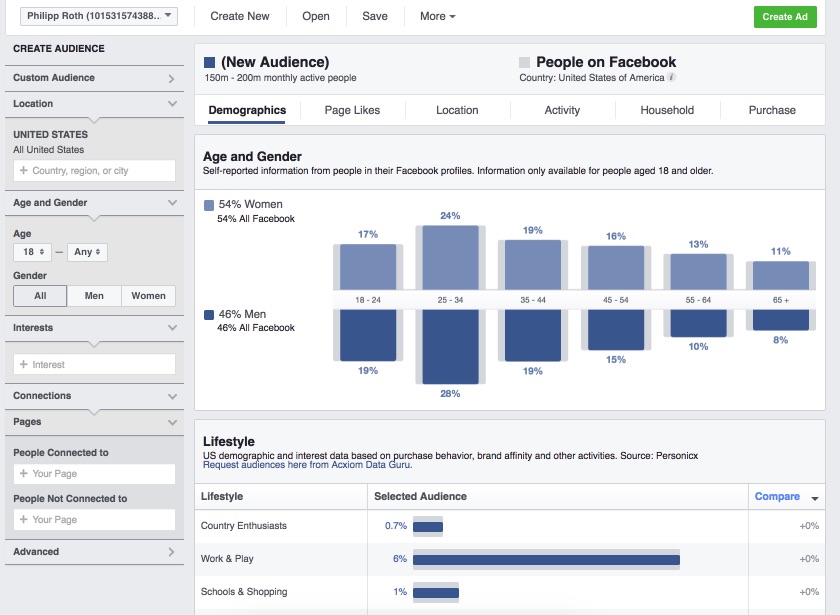Select All gender option
Screen dimensions: 840x615
(x=40, y=296)
